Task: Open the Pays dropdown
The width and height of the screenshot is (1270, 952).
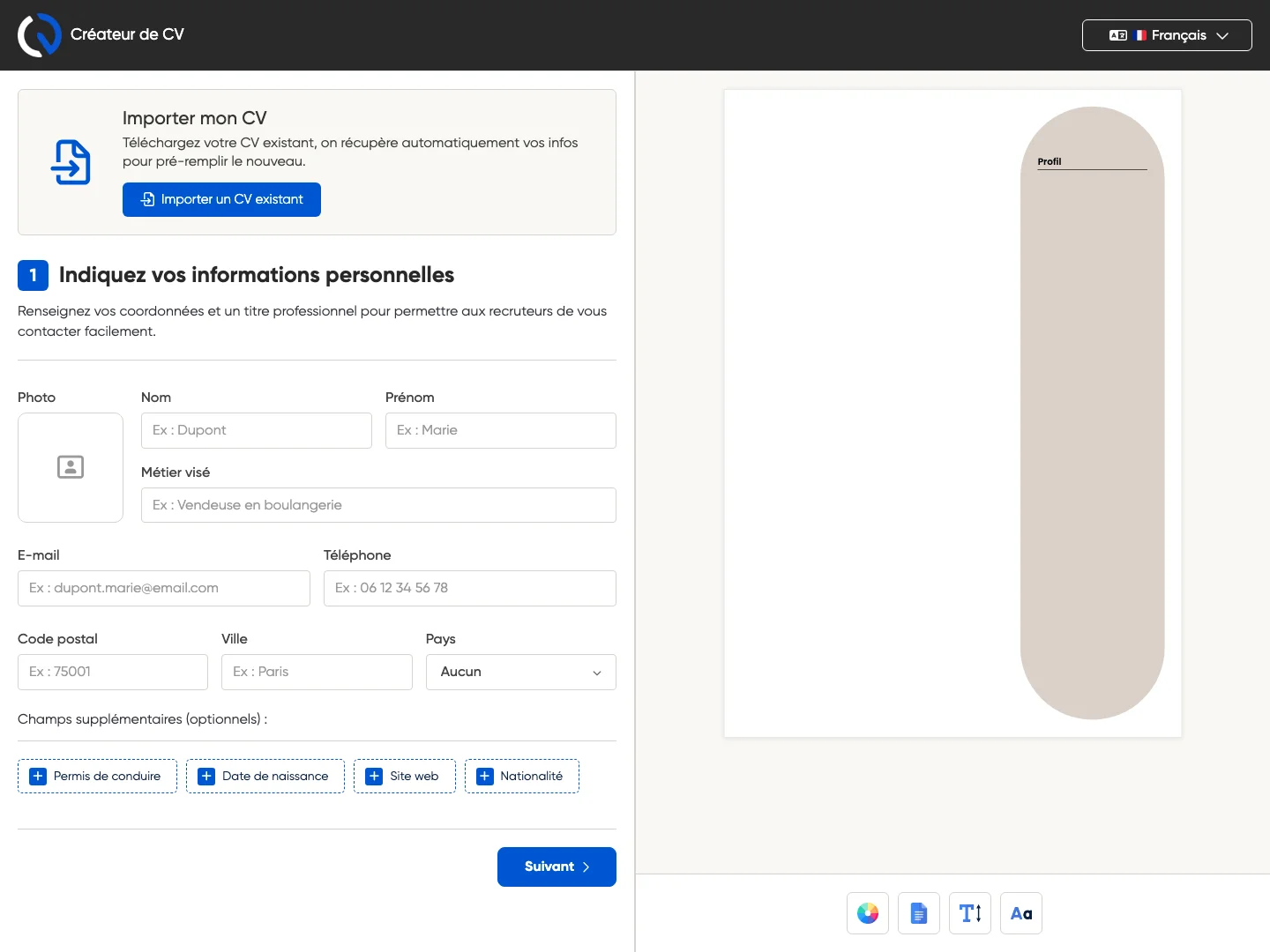Action: point(521,672)
